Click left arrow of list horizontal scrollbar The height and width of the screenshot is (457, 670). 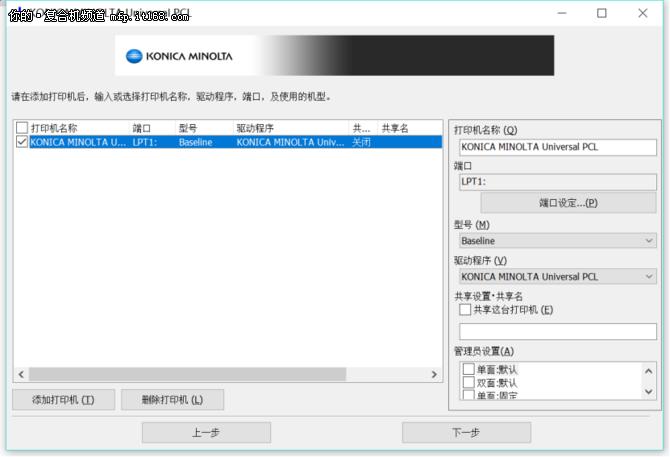[x=21, y=375]
